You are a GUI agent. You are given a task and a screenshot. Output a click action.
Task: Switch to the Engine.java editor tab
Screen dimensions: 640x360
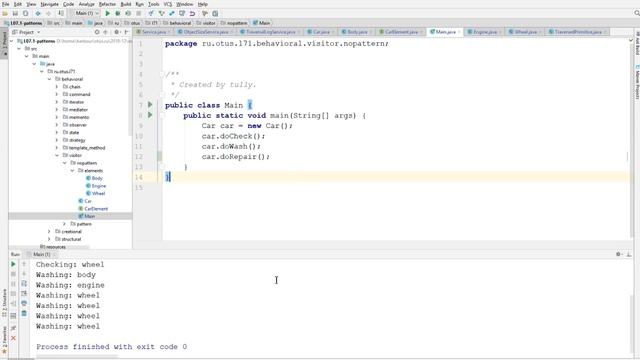point(484,32)
